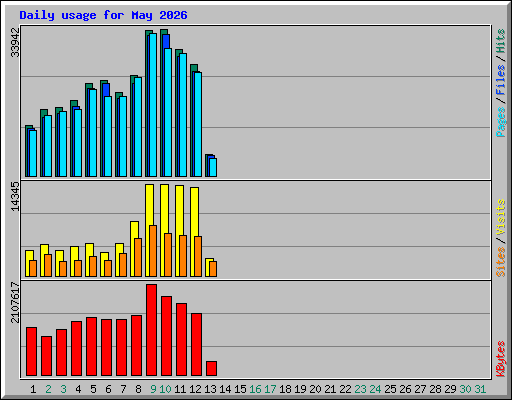Select day 14 on the x-axis
This screenshot has width=512, height=400.
pos(225,389)
